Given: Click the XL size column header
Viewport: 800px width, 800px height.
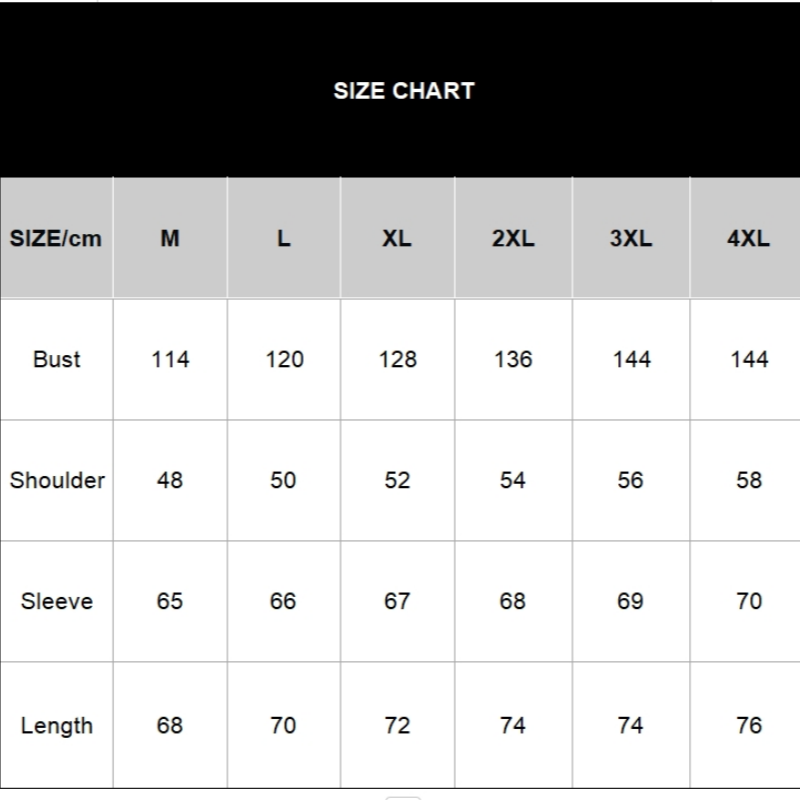Looking at the screenshot, I should (397, 239).
